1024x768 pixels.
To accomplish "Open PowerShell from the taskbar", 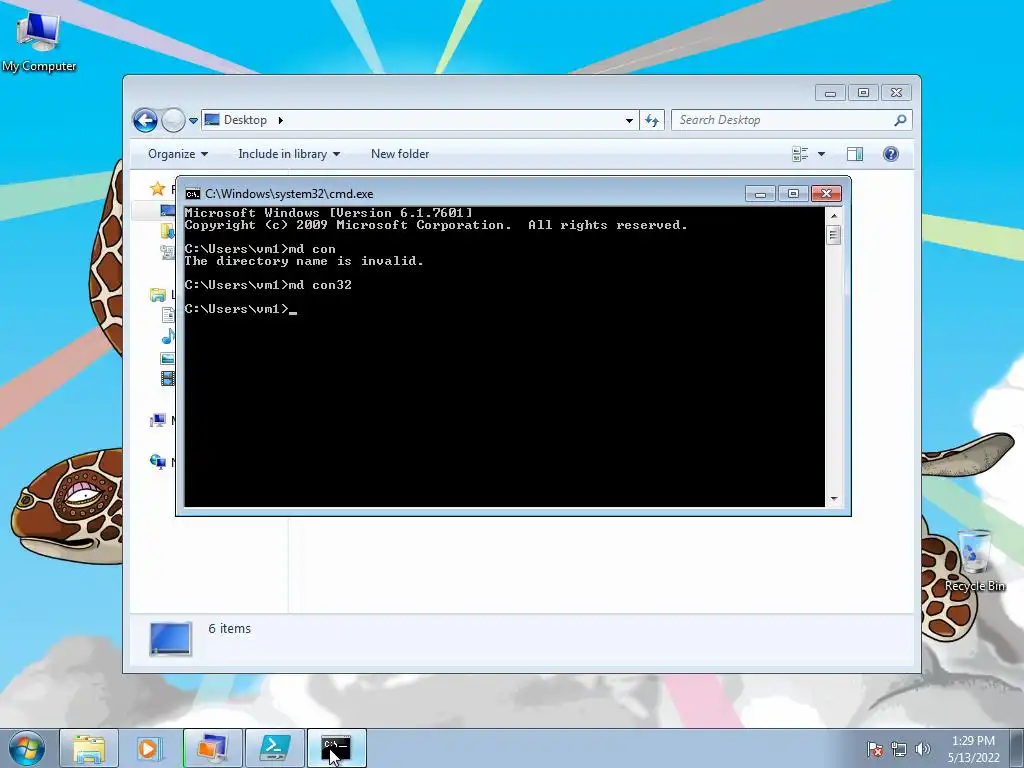I will click(275, 748).
